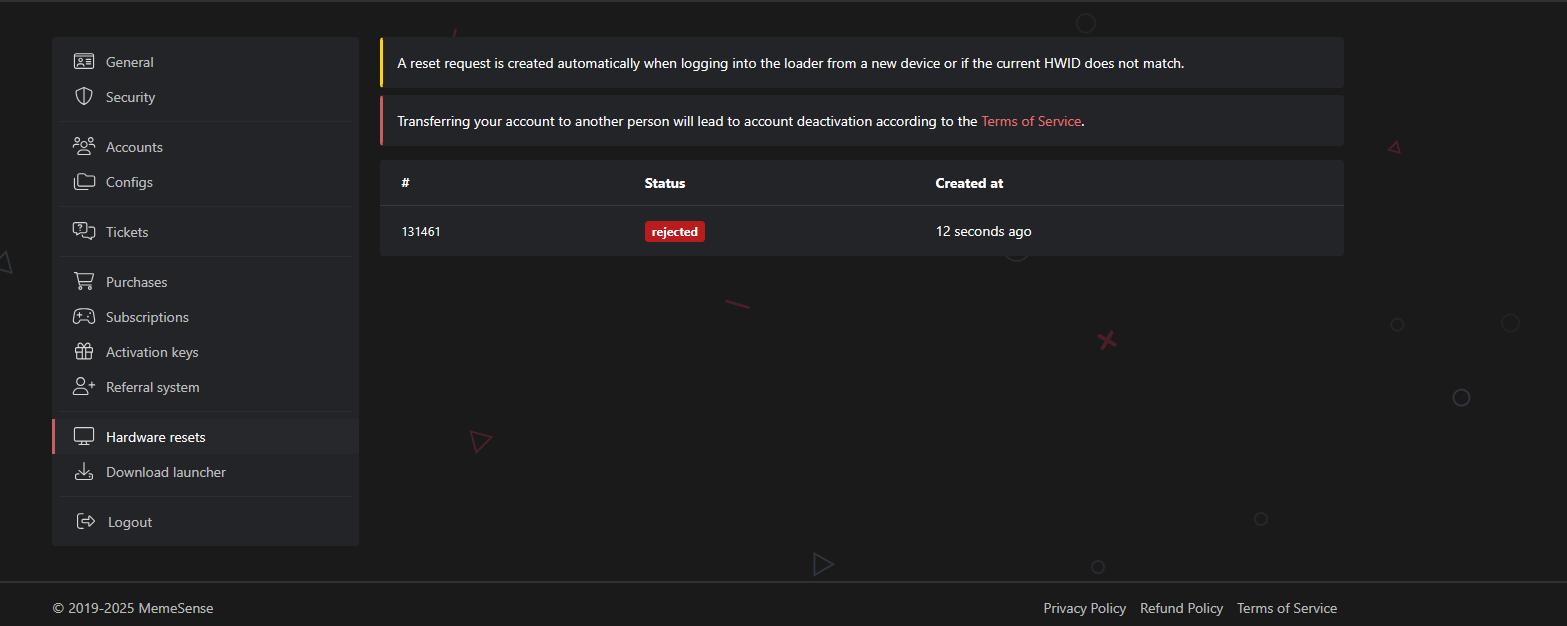Click the red rejected status badge
The width and height of the screenshot is (1567, 626).
(675, 231)
